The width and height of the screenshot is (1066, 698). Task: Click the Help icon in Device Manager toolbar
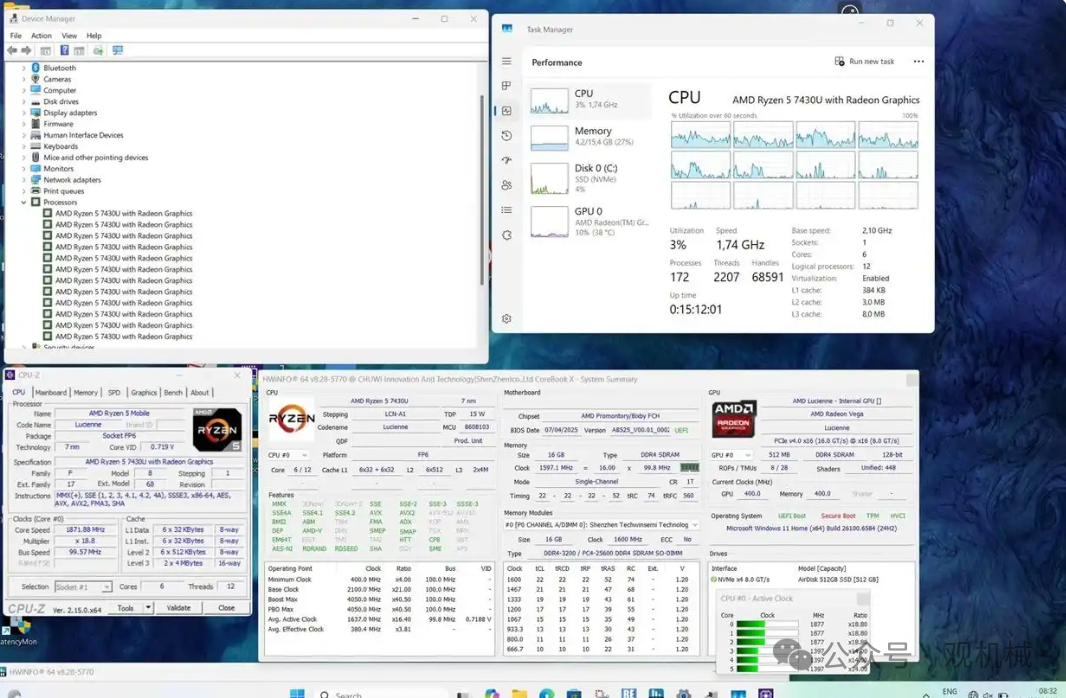64,50
